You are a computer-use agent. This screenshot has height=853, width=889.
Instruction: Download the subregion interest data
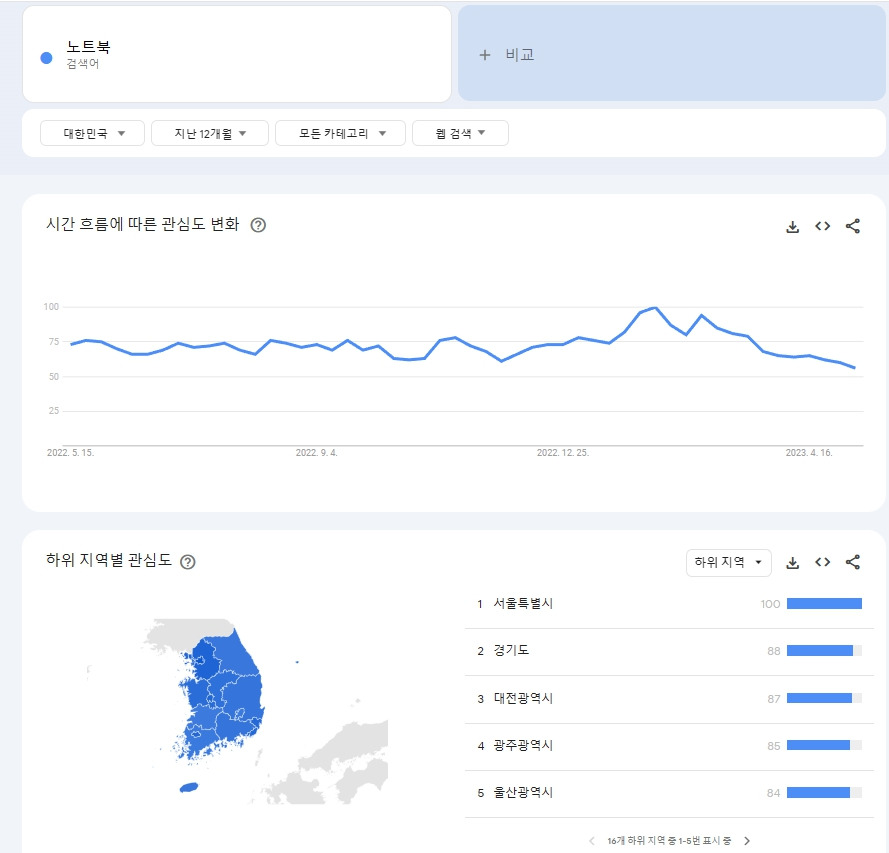pos(793,562)
